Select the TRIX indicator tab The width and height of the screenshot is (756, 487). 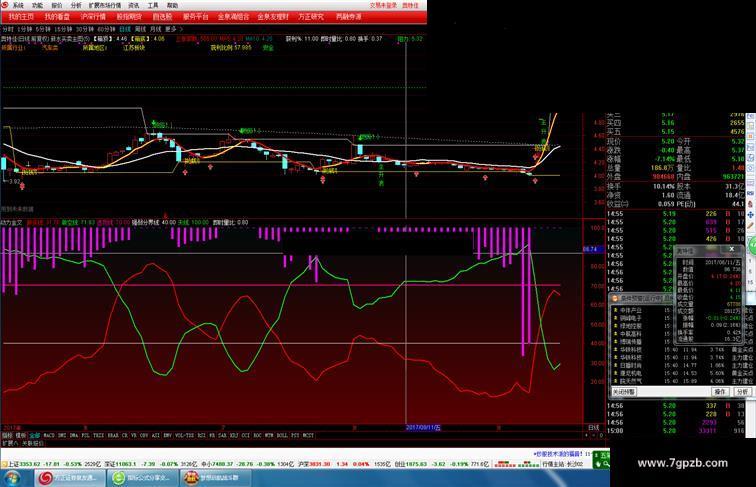[98, 435]
